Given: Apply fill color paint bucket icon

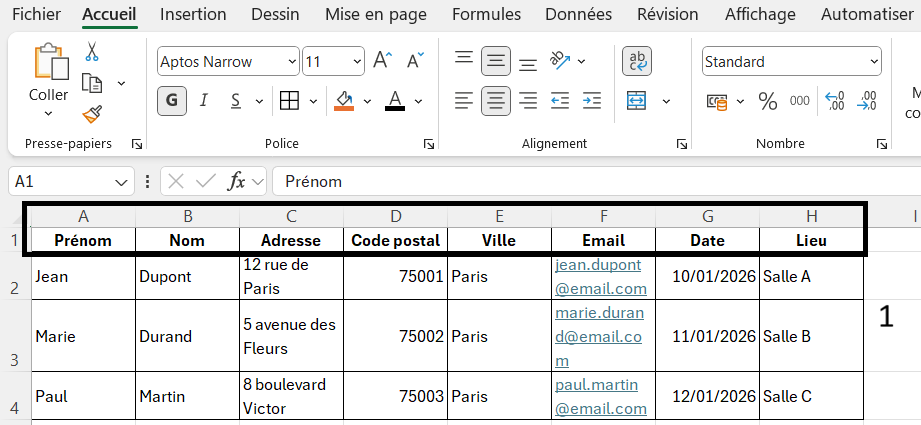Looking at the screenshot, I should click(344, 101).
